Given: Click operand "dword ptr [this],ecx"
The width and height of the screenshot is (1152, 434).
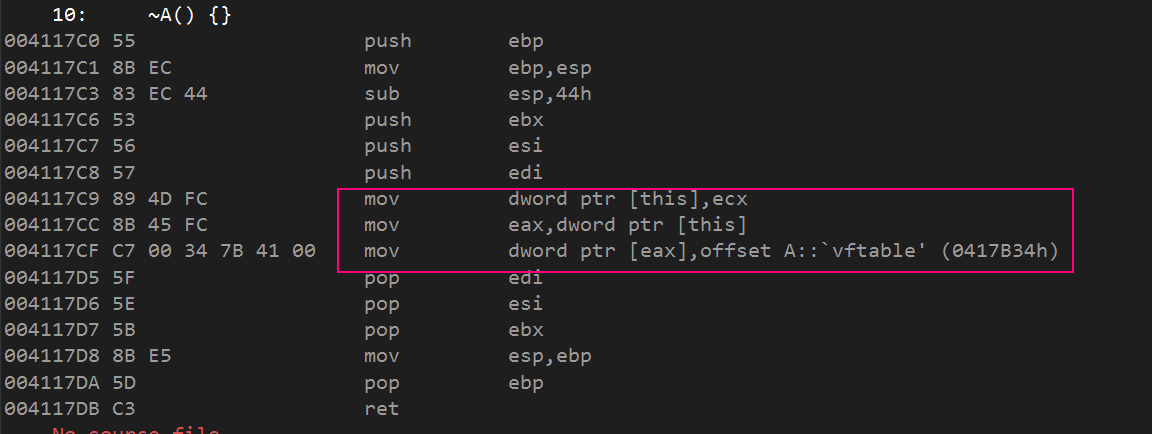Looking at the screenshot, I should 627,199.
